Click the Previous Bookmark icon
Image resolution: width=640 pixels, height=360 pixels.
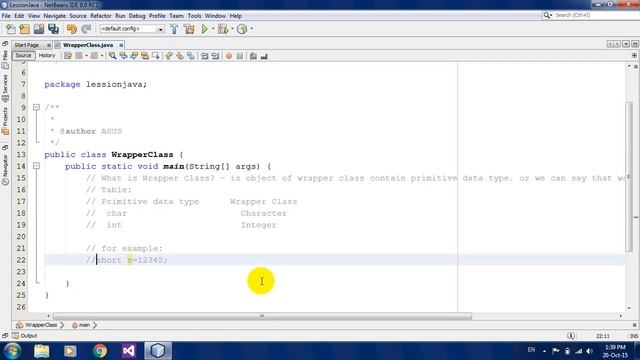point(169,56)
